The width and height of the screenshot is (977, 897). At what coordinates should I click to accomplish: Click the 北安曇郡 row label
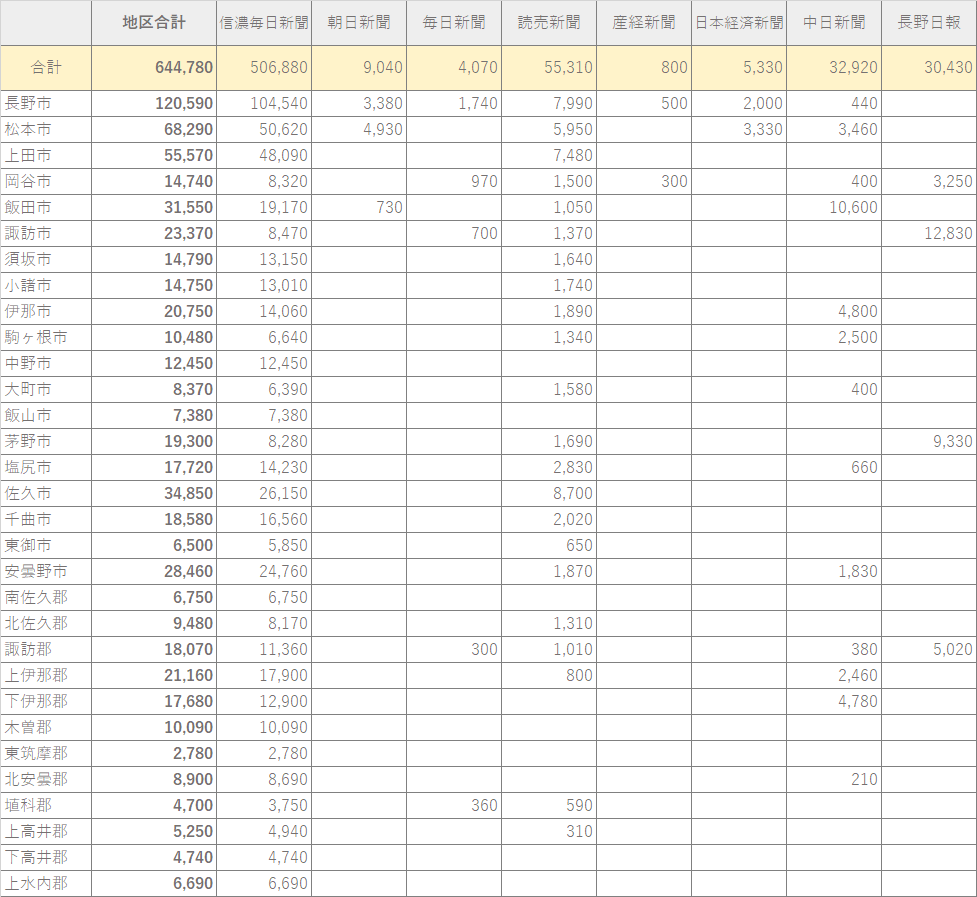click(46, 779)
